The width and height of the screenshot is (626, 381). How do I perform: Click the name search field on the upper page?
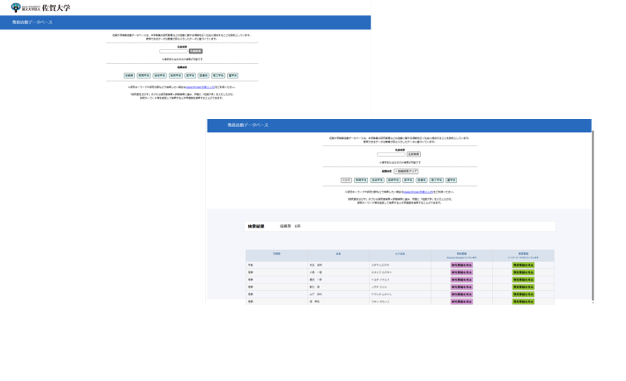click(x=173, y=51)
